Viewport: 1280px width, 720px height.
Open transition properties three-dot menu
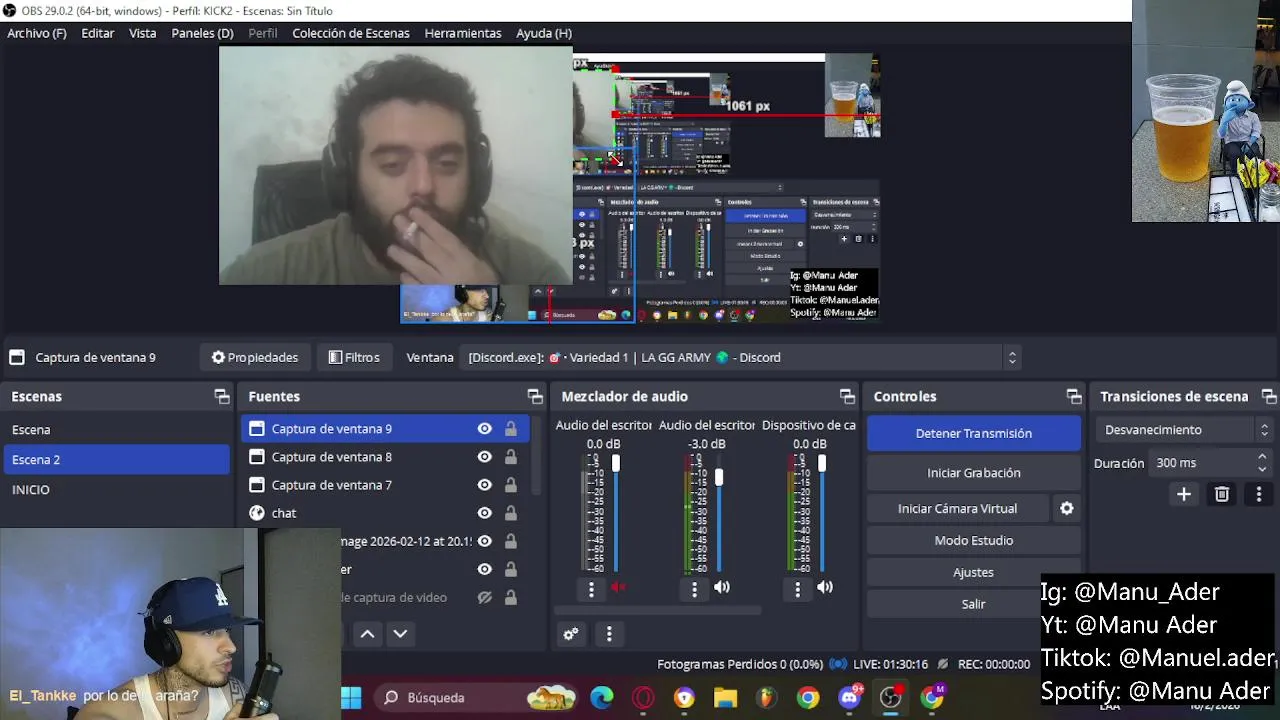(x=1259, y=494)
